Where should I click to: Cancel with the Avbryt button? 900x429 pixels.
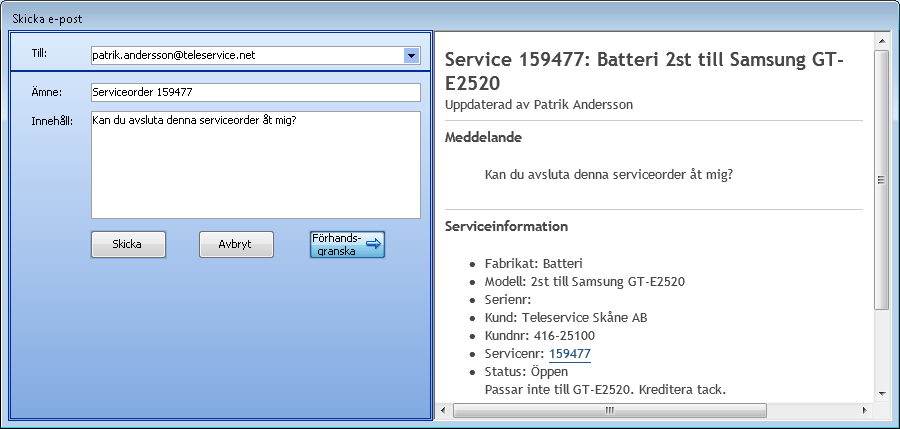(x=236, y=244)
